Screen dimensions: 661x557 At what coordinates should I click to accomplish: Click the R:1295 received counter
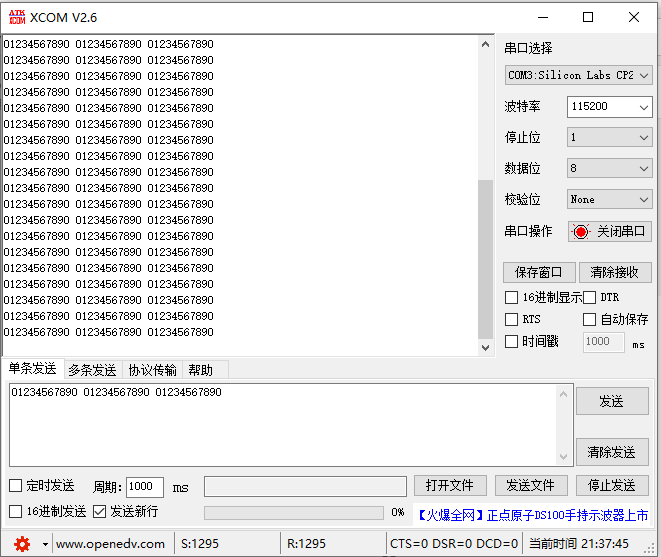click(x=306, y=544)
